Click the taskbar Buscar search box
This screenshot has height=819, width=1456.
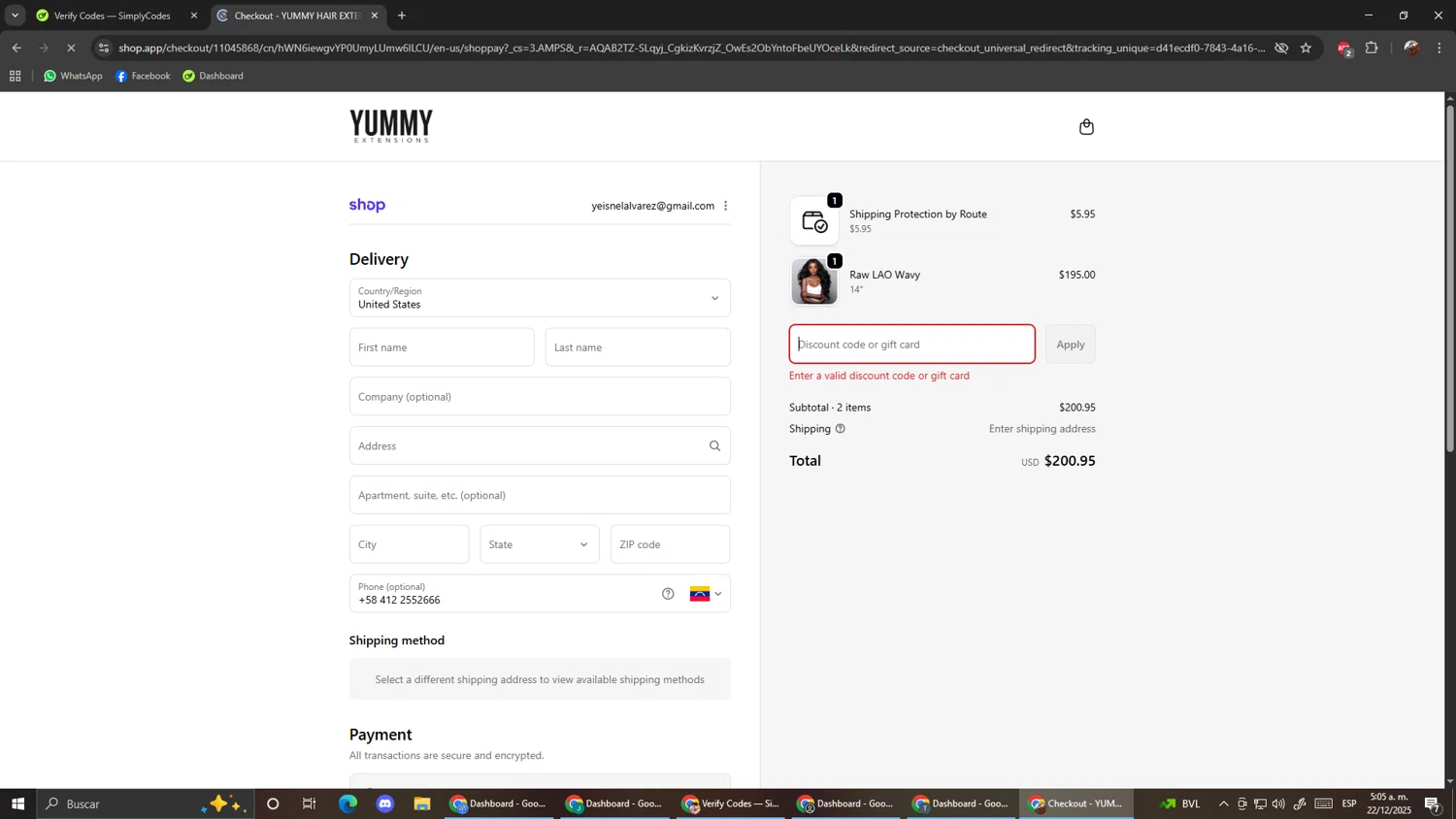pos(146,803)
